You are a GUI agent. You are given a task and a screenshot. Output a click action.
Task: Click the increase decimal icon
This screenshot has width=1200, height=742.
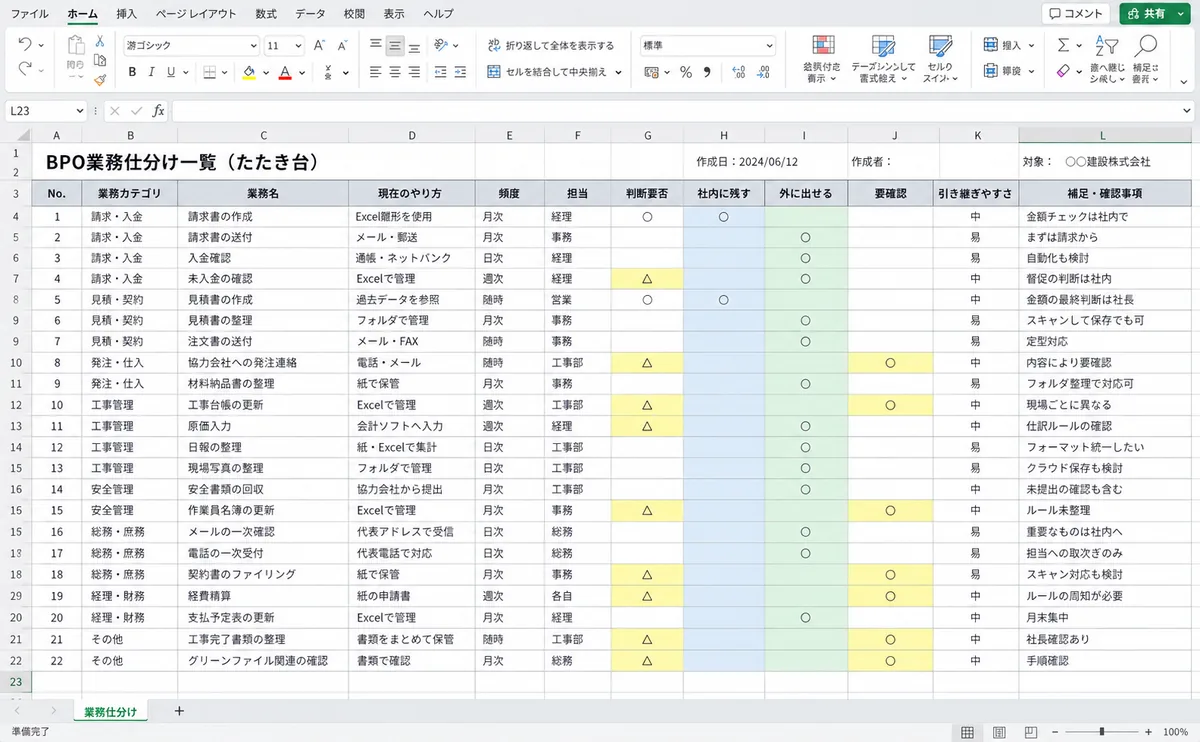pos(739,72)
